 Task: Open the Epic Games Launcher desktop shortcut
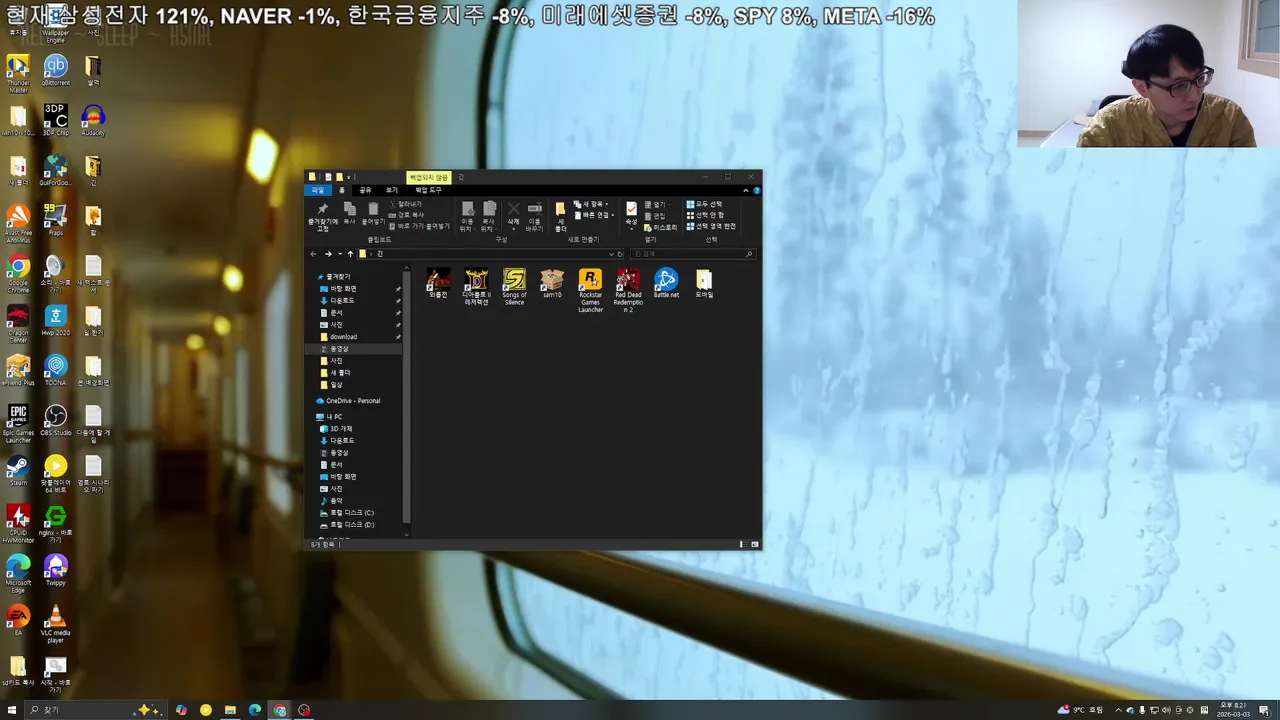[x=18, y=424]
